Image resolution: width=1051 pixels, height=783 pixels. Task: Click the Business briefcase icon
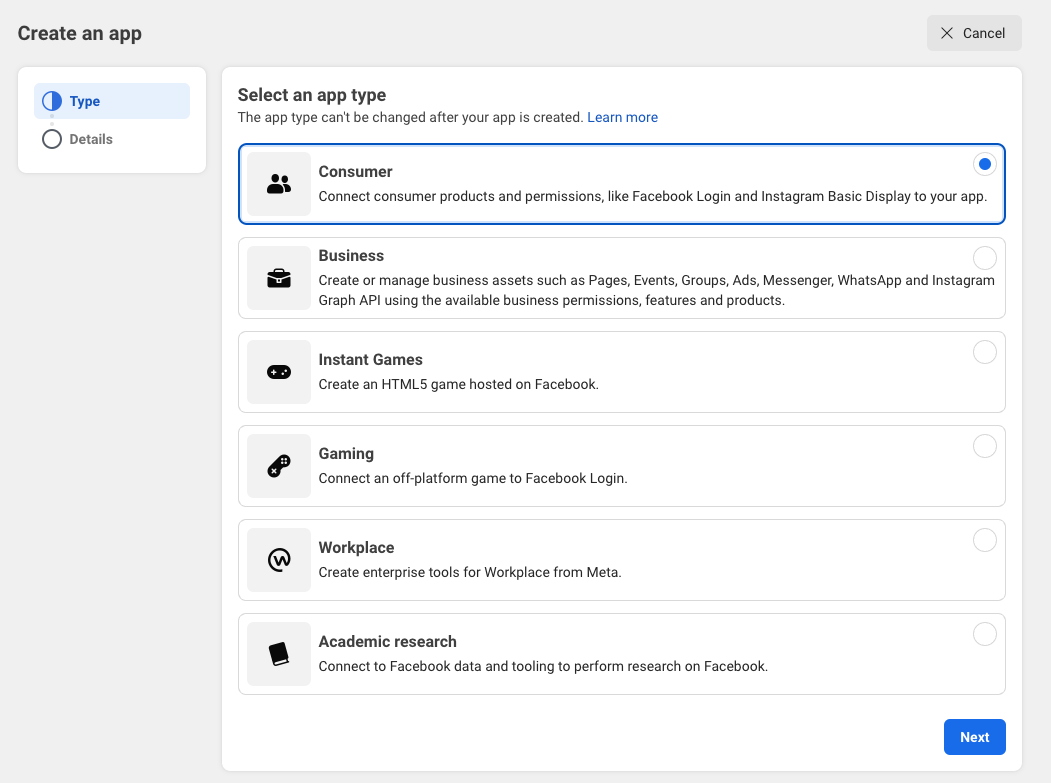[x=279, y=278]
